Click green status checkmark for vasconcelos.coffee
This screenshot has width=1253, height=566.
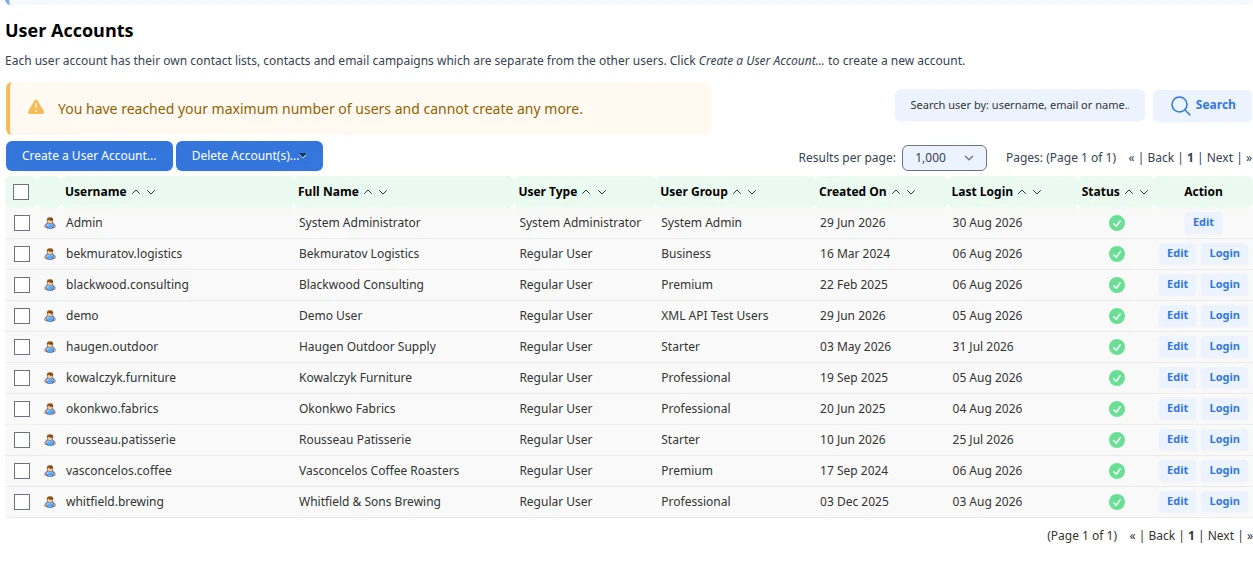[x=1117, y=471]
